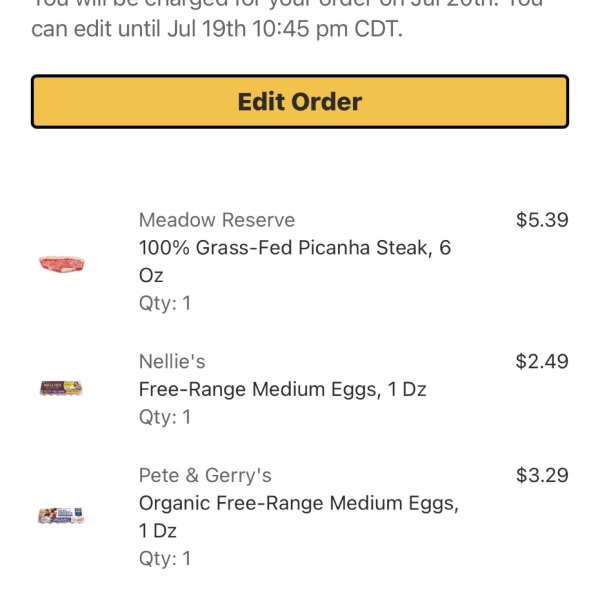Tap the '1 Dz' line of the organic eggs
600x600 pixels.
click(158, 531)
